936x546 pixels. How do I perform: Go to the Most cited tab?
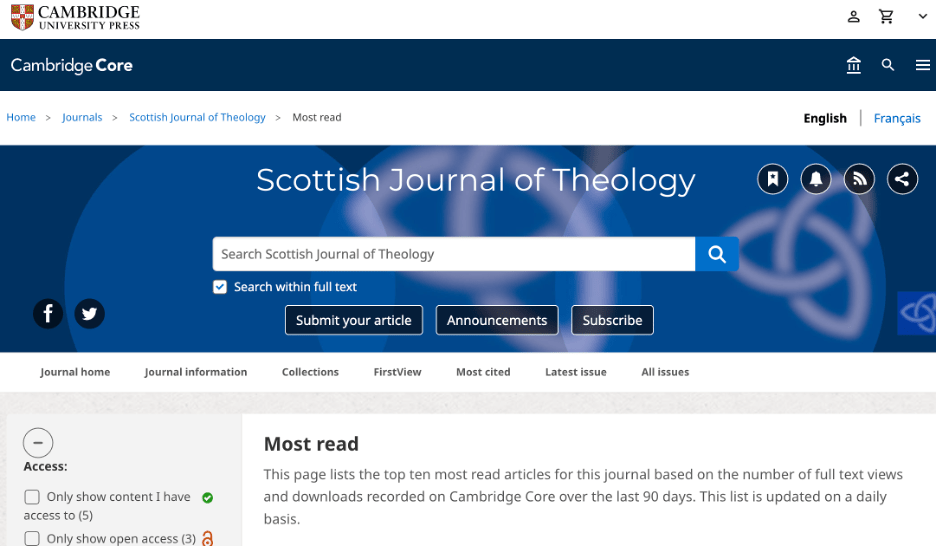point(483,372)
